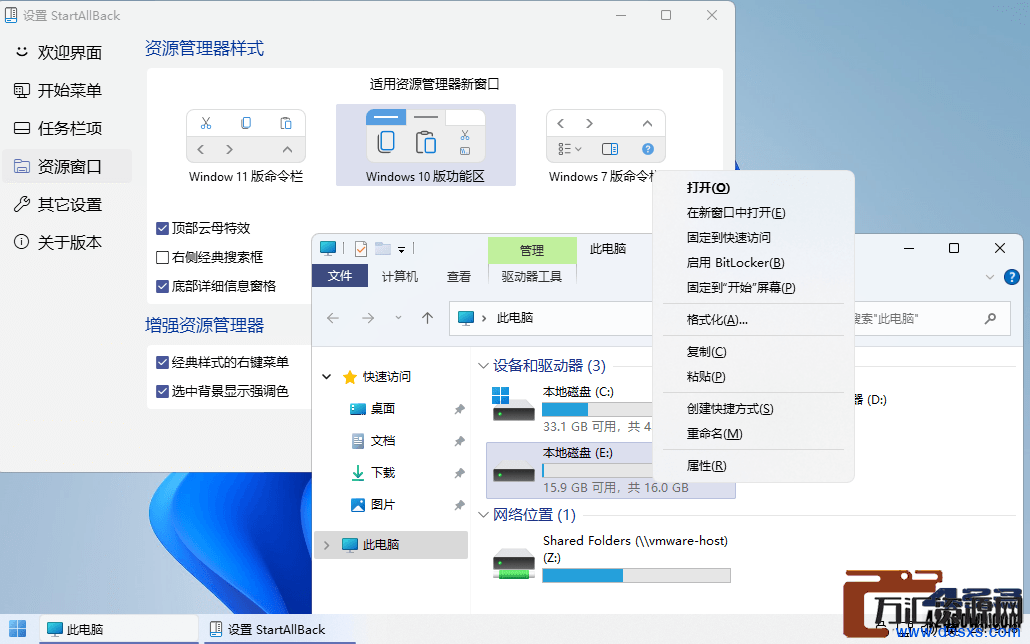The width and height of the screenshot is (1030, 644).
Task: Click the search magnifier icon in Explorer
Action: [991, 319]
